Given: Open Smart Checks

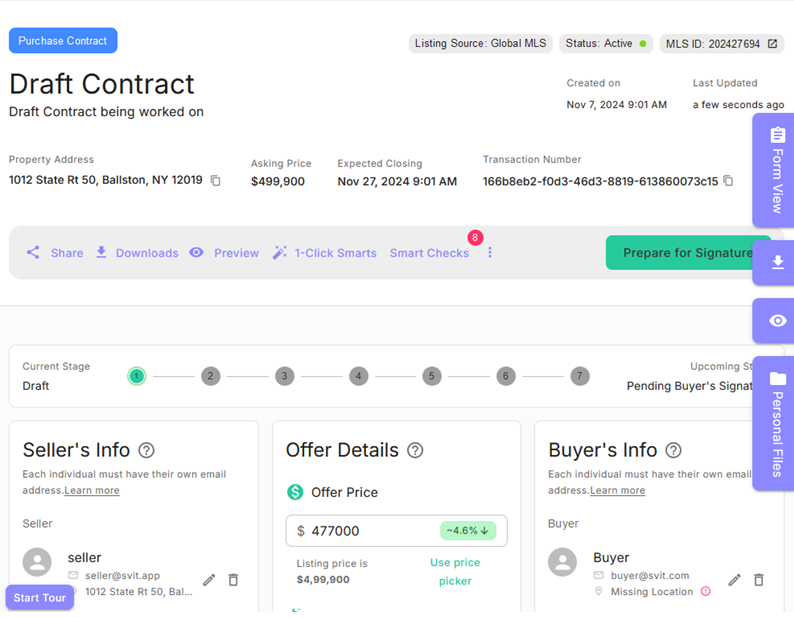Looking at the screenshot, I should 429,253.
